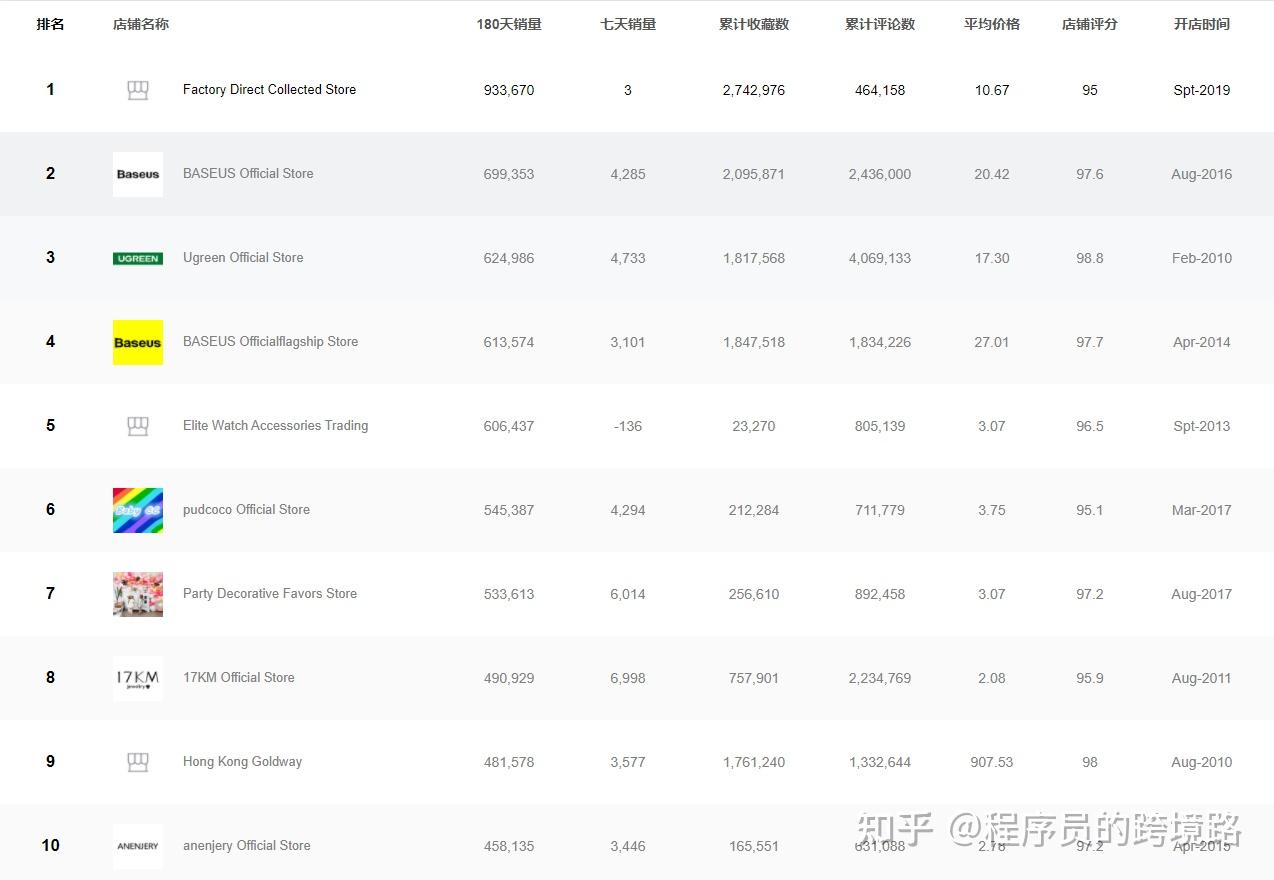Sort by 累计评论数 column header
The width and height of the screenshot is (1274, 880).
[x=880, y=24]
